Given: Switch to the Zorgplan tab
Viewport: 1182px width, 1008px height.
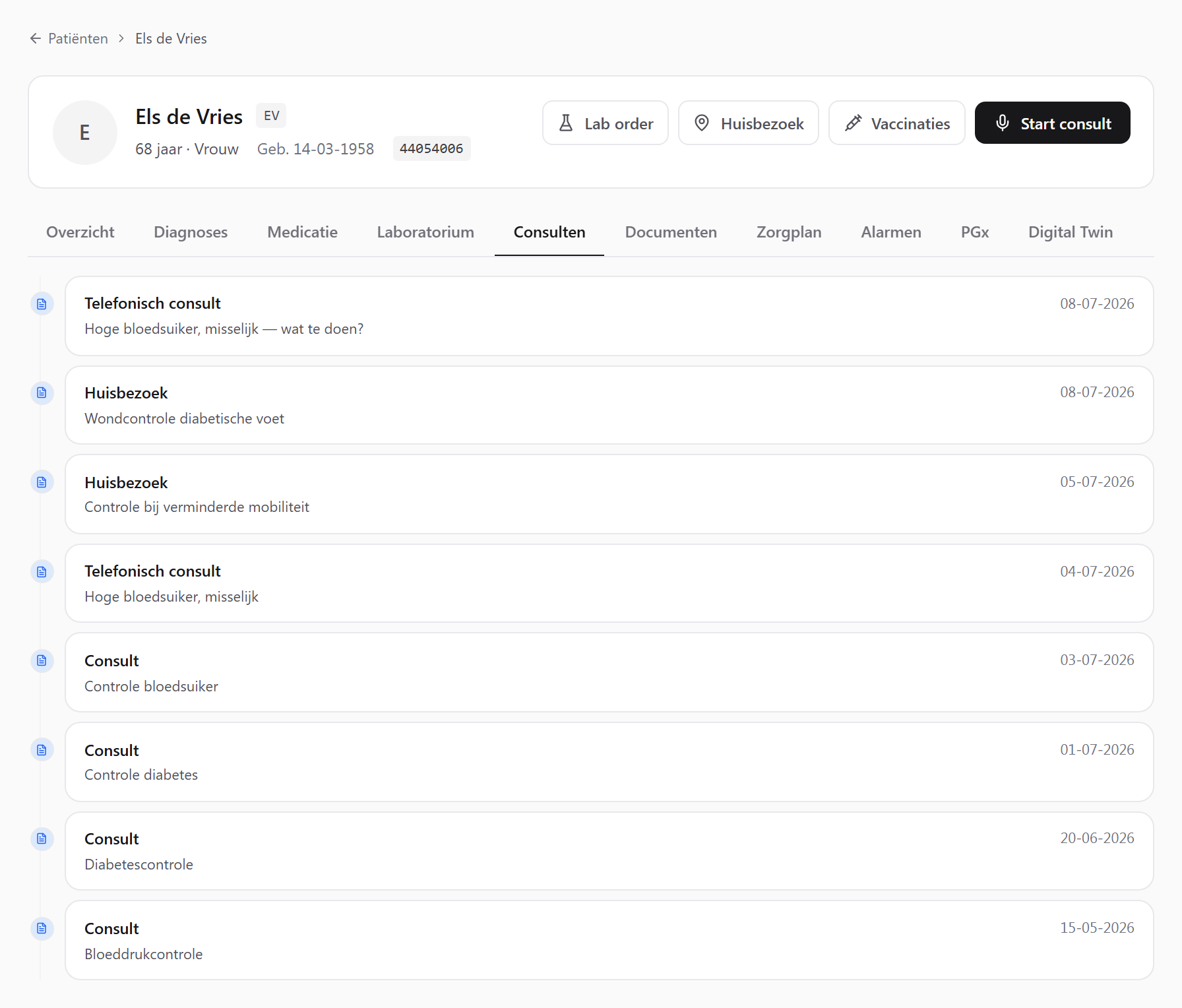Looking at the screenshot, I should [789, 232].
